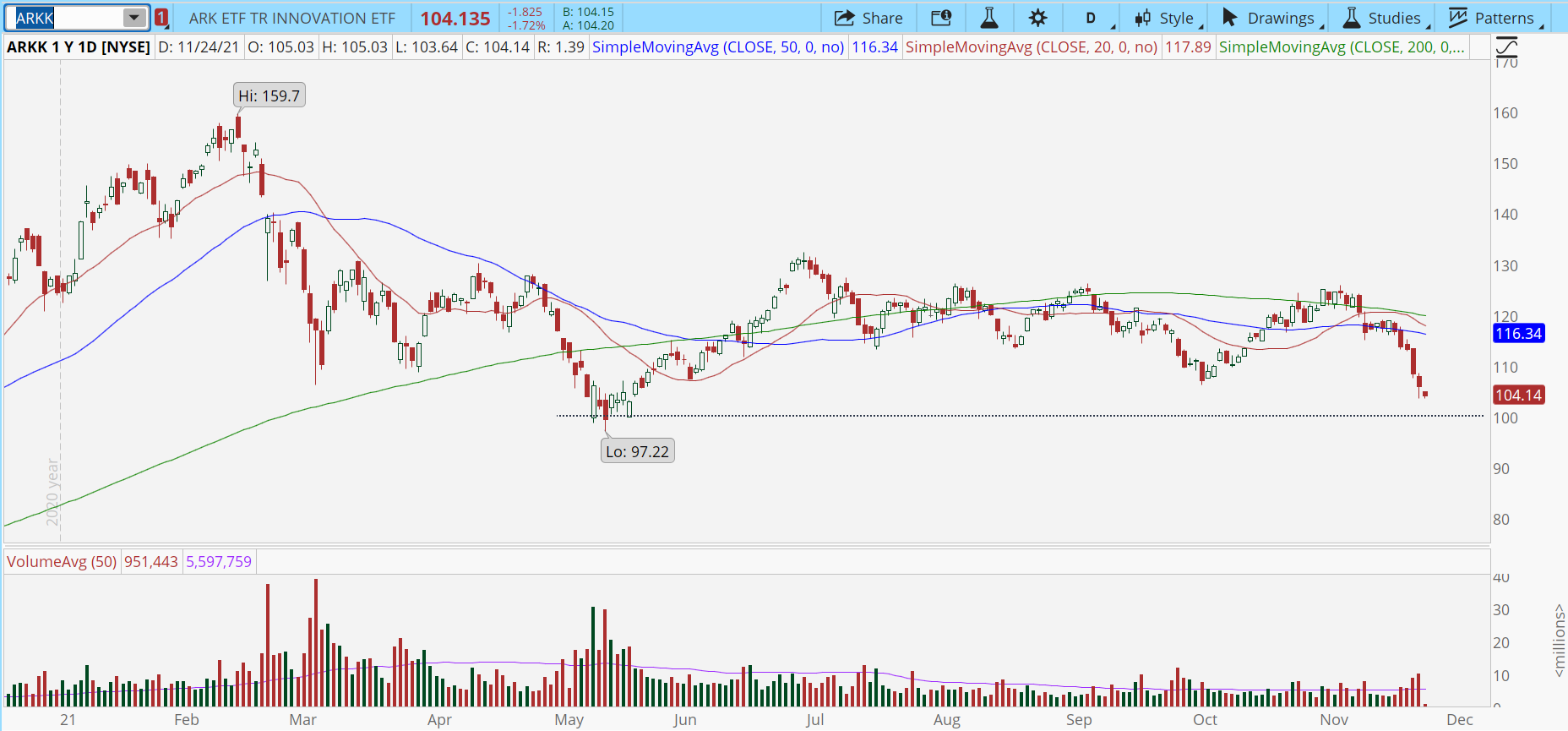Click the high value H: 105.03
The image size is (1568, 731).
(355, 47)
